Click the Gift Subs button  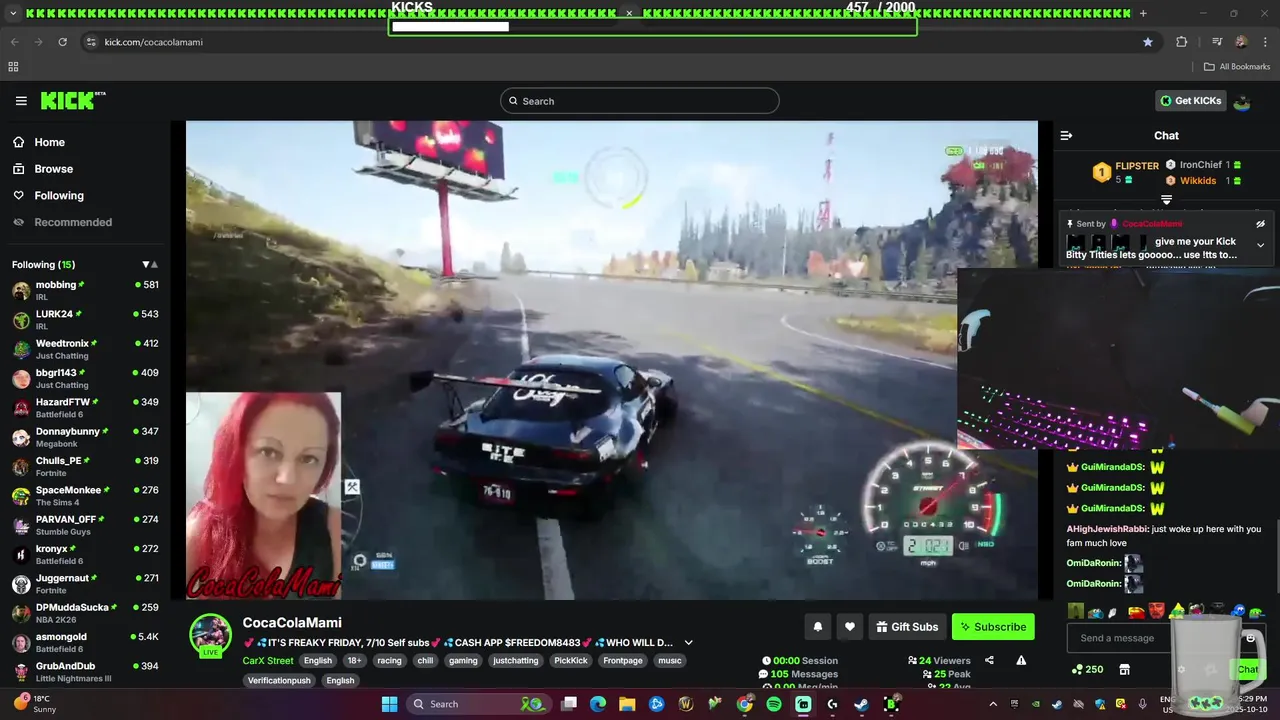pyautogui.click(x=907, y=627)
